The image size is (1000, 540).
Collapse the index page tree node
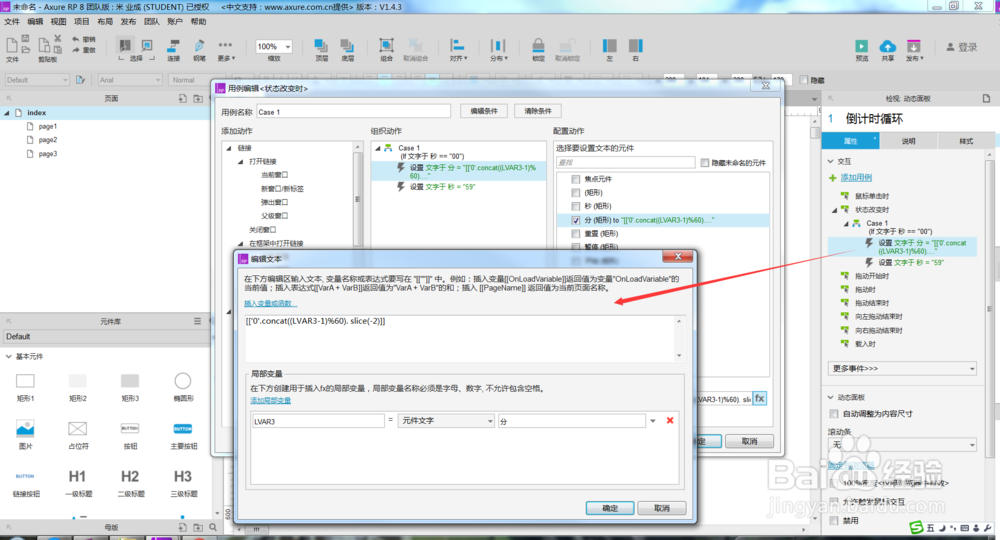pyautogui.click(x=7, y=113)
